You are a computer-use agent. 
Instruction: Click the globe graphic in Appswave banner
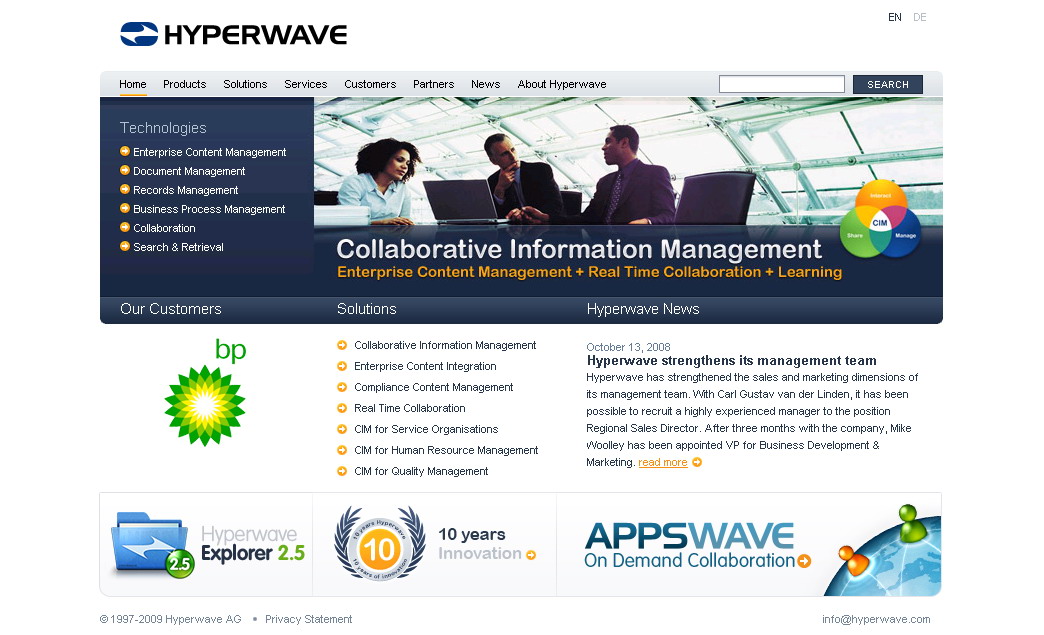point(883,550)
